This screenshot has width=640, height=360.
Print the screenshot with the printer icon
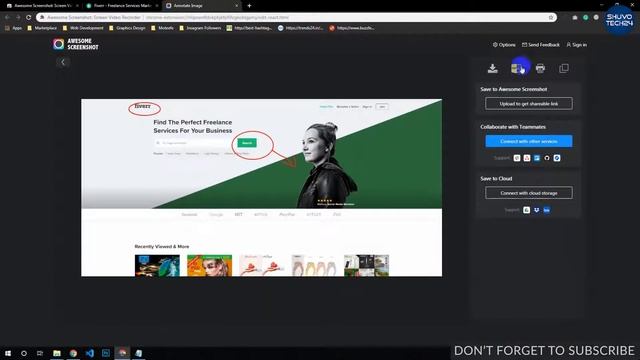pyautogui.click(x=540, y=69)
